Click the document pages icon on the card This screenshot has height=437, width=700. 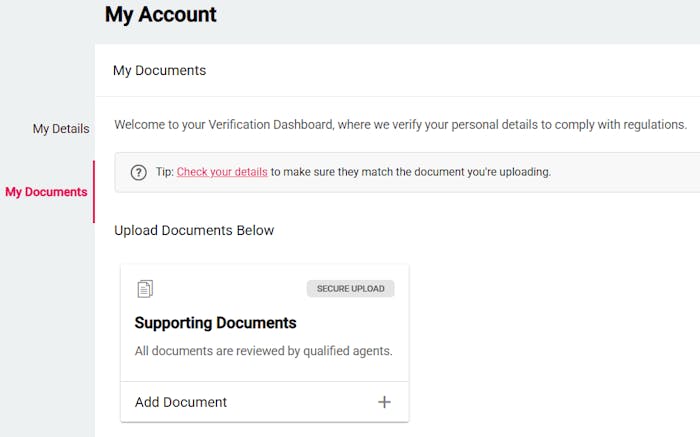[145, 289]
